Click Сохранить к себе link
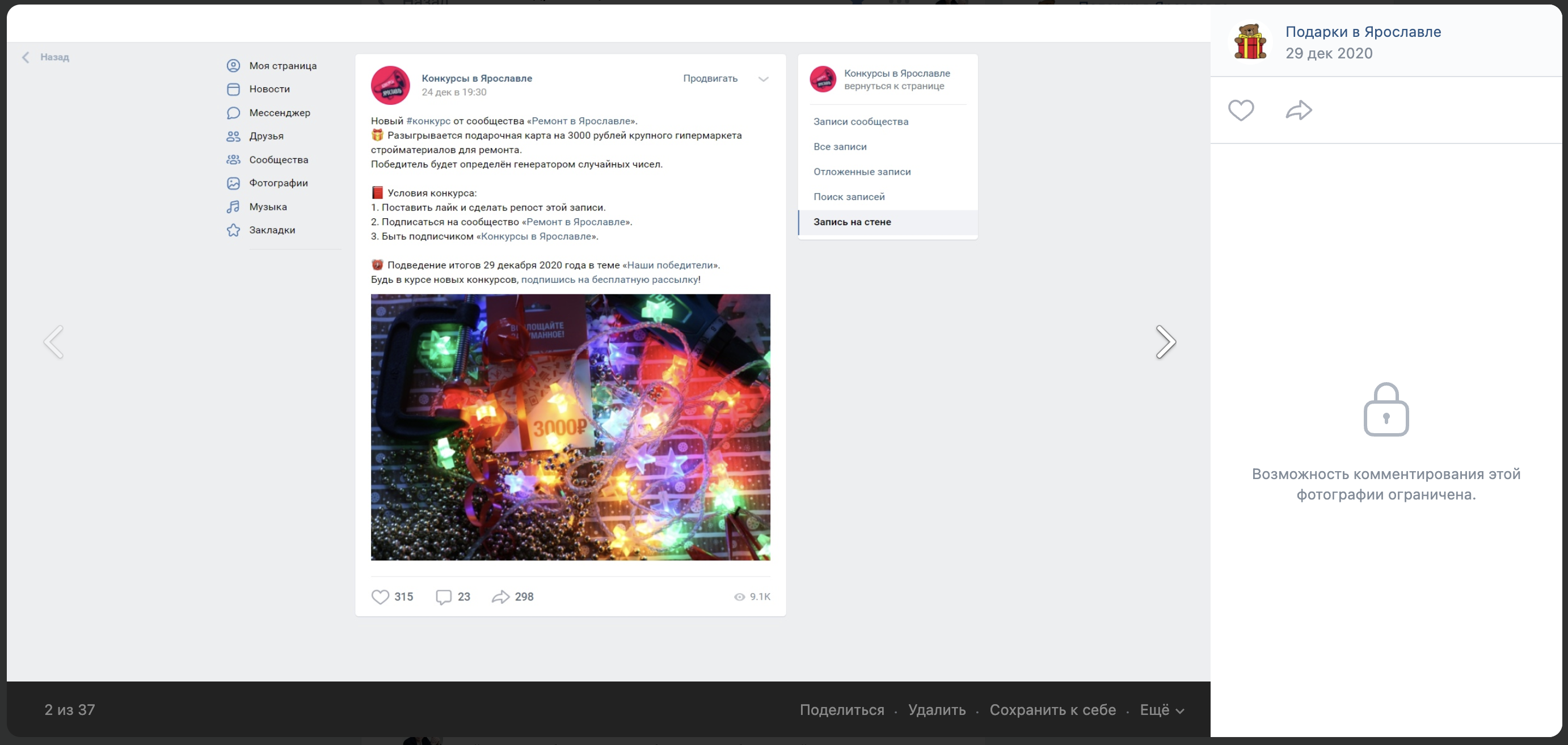1568x745 pixels. coord(1052,710)
